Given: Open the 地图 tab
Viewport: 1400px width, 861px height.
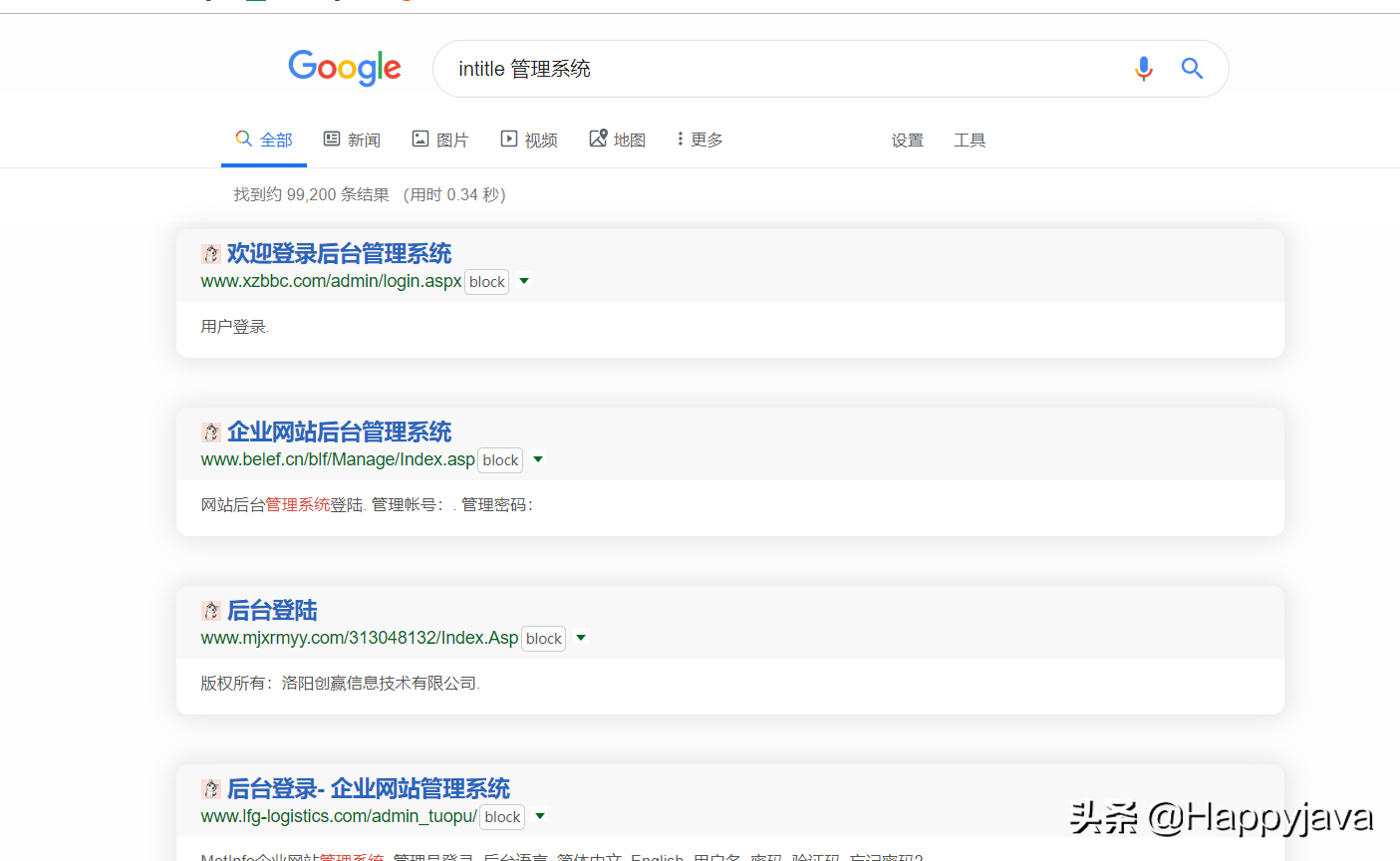Looking at the screenshot, I should click(x=618, y=140).
